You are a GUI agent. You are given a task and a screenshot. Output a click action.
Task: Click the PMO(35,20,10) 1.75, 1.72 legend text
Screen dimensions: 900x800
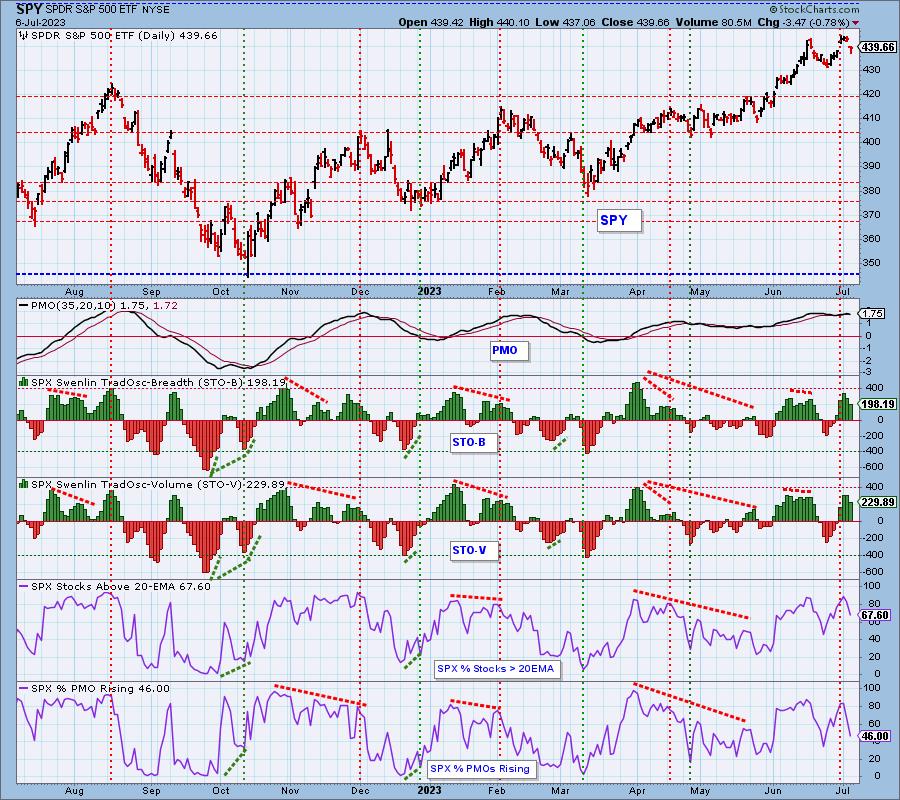tap(104, 306)
